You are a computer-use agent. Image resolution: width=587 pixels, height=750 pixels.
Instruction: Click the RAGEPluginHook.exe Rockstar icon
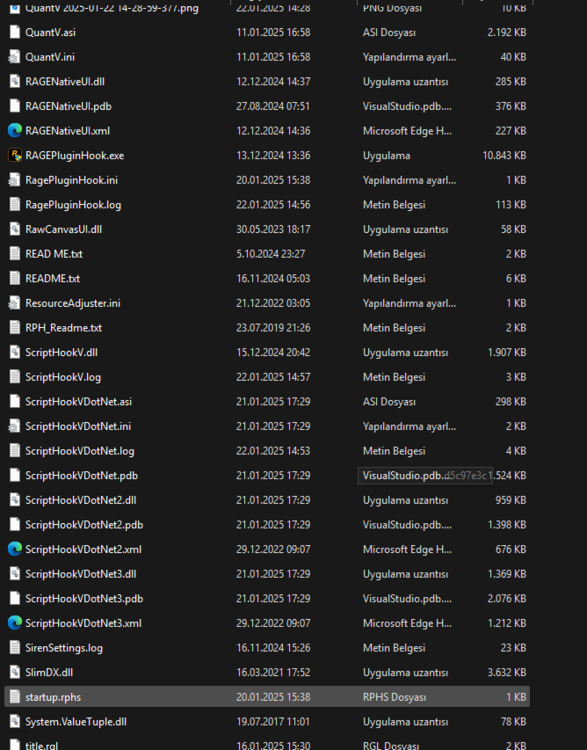pos(15,155)
